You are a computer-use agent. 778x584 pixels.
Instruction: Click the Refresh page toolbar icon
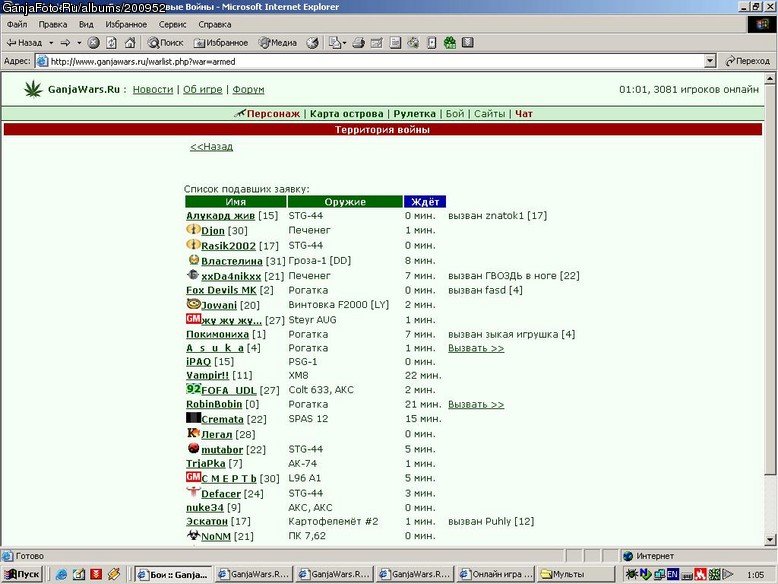[x=112, y=43]
